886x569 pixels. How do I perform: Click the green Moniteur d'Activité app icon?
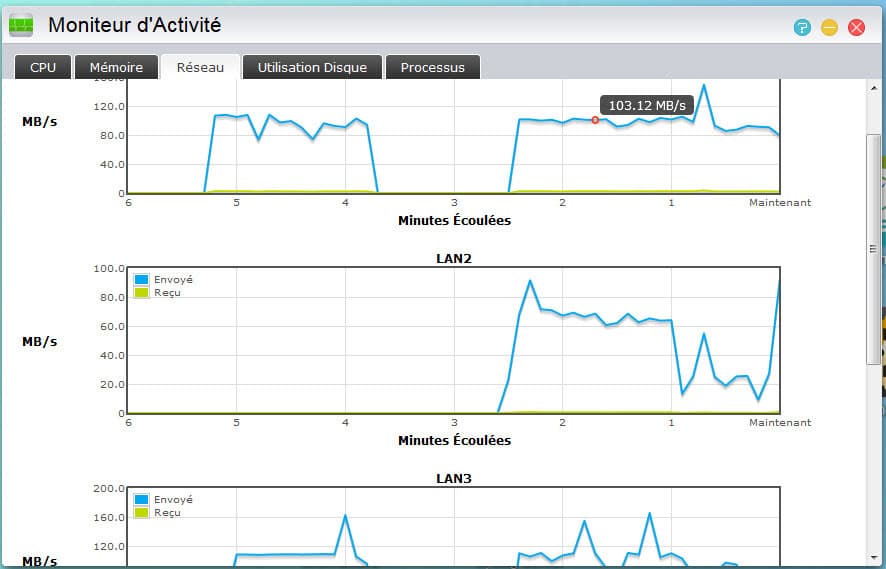pyautogui.click(x=21, y=25)
